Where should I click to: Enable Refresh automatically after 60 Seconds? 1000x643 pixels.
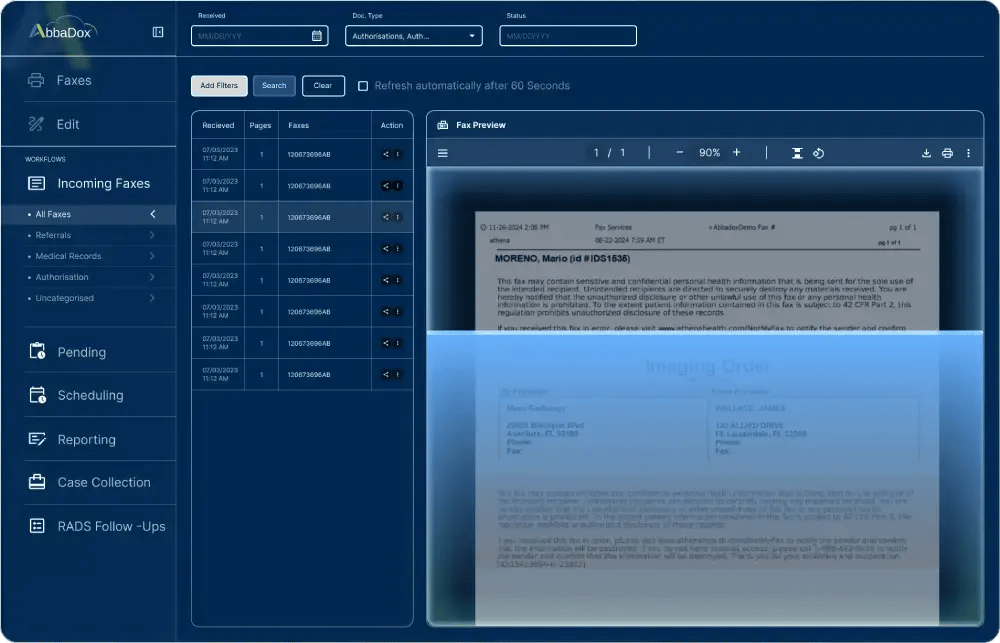click(x=363, y=86)
